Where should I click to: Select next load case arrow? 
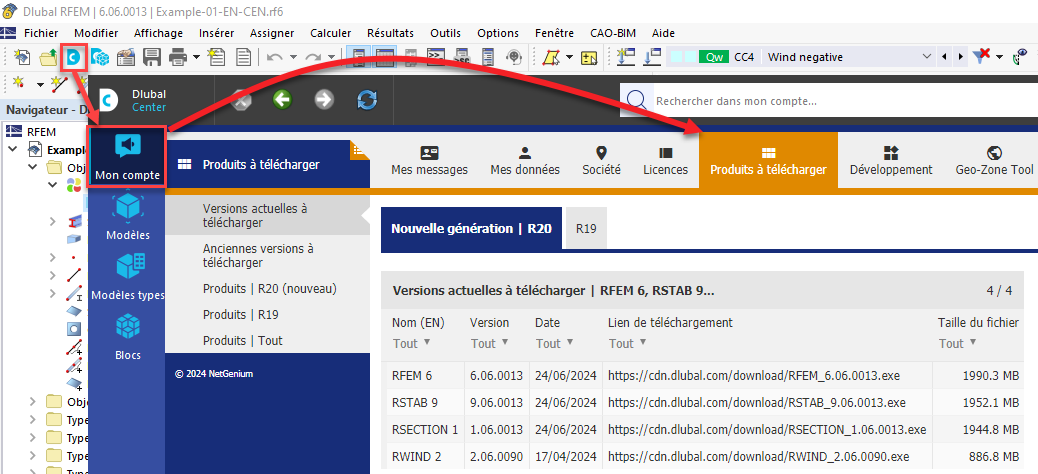960,57
